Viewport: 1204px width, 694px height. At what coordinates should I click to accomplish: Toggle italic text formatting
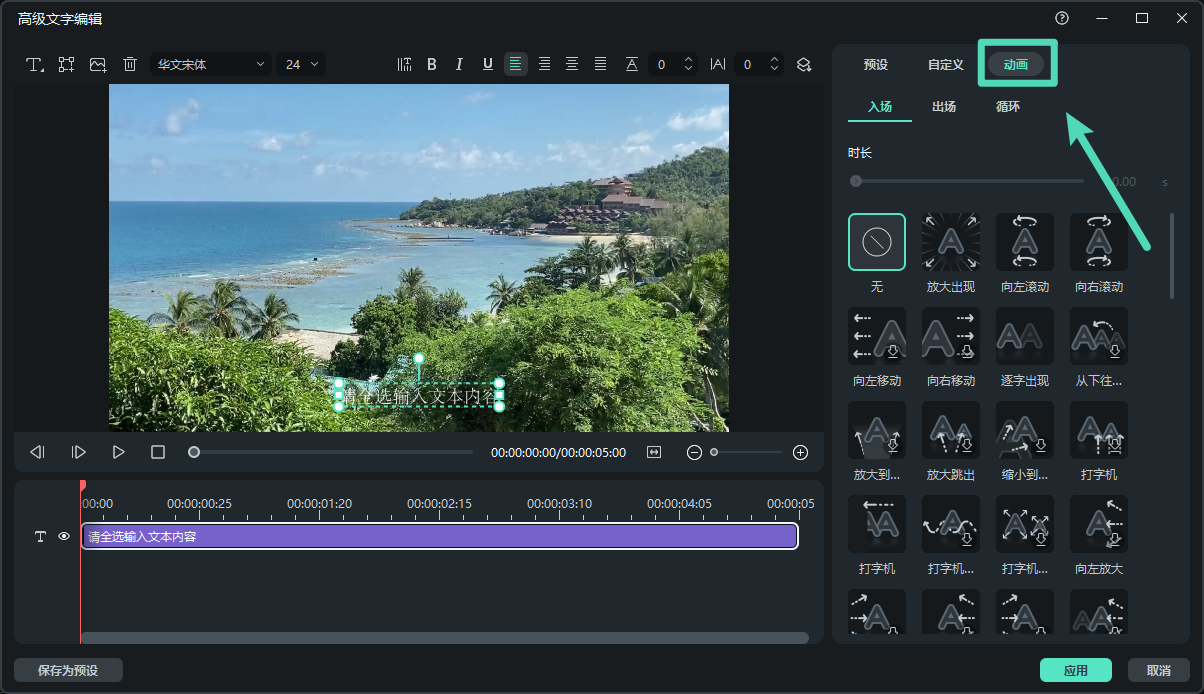(459, 64)
